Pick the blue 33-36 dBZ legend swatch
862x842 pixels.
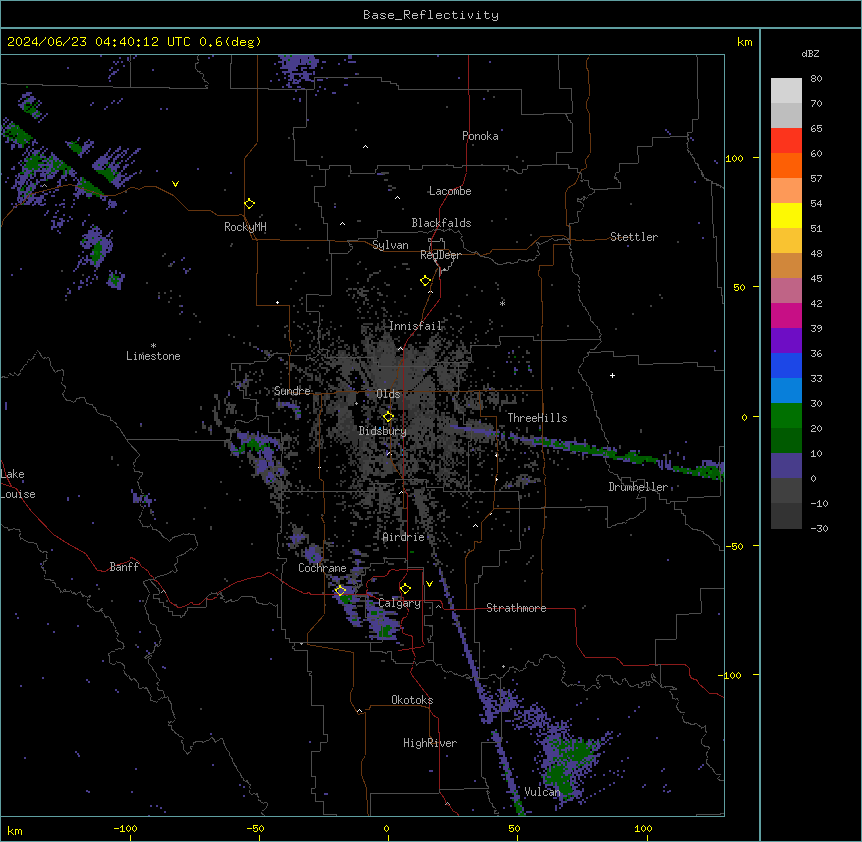(786, 365)
